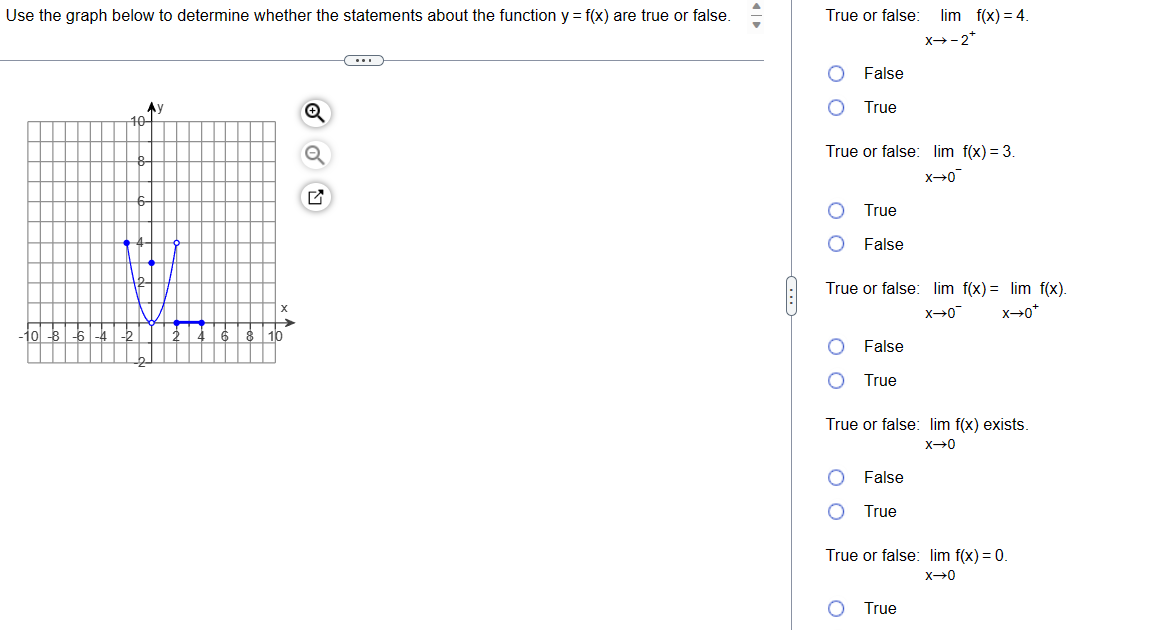This screenshot has height=639, width=1171.
Task: Click the ellipsis handle on the horizontal divider
Action: 364,60
